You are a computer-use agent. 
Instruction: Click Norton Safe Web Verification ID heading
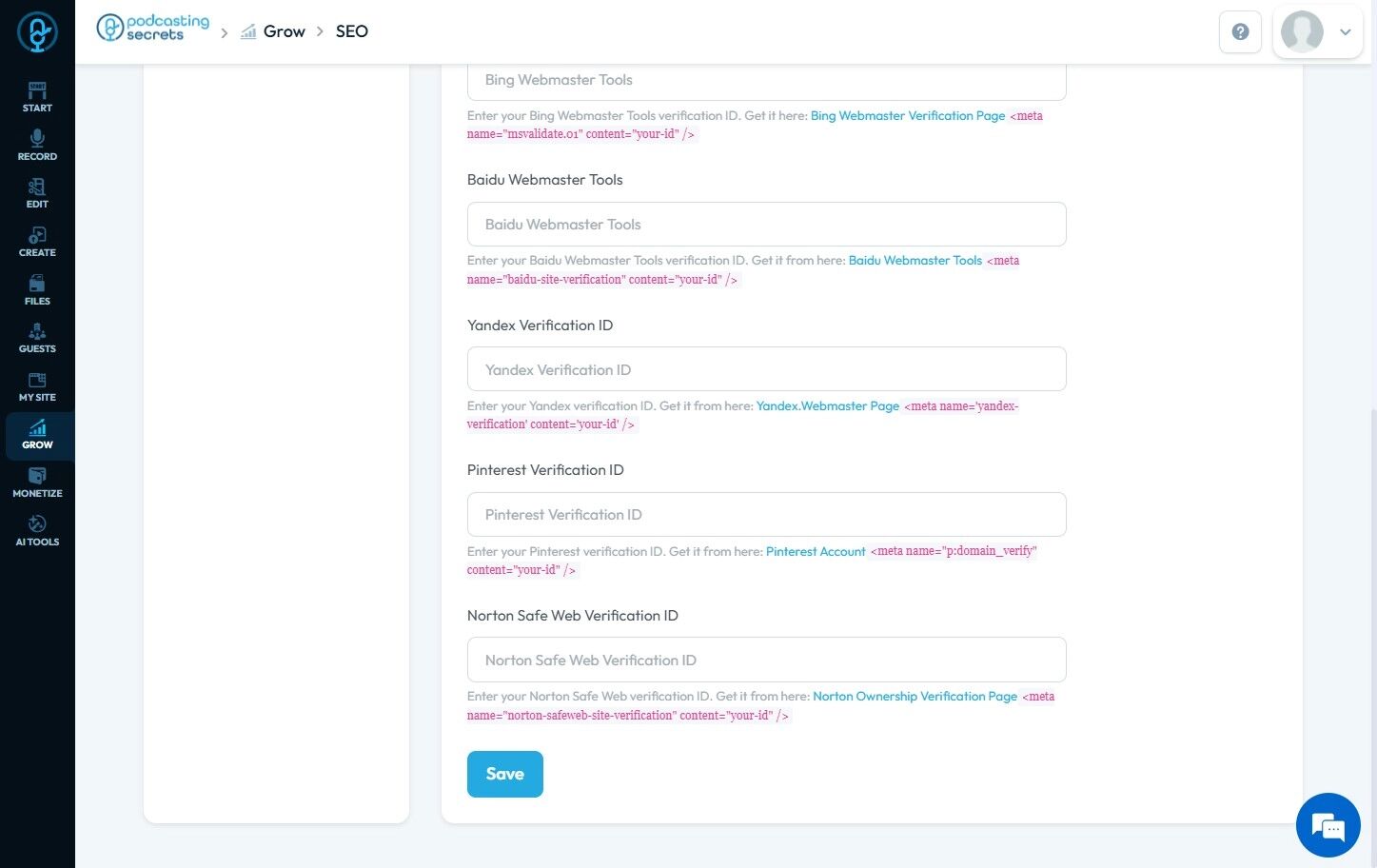pos(573,616)
